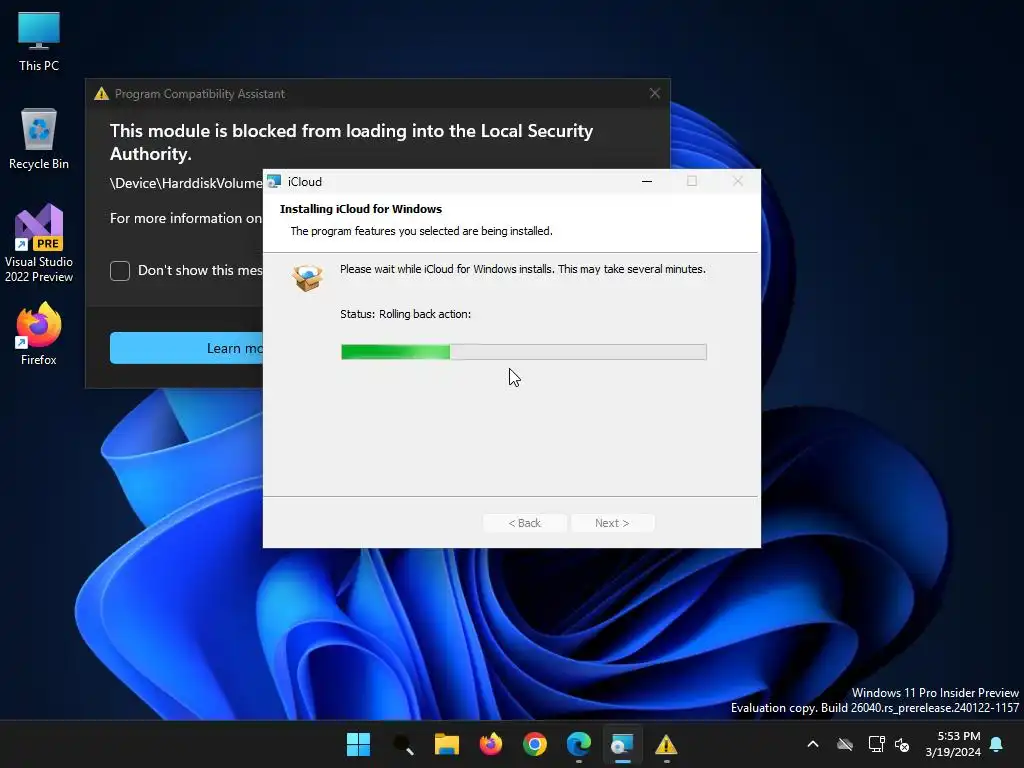Switch to iCloud installer taskbar icon
Image resolution: width=1024 pixels, height=768 pixels.
622,744
